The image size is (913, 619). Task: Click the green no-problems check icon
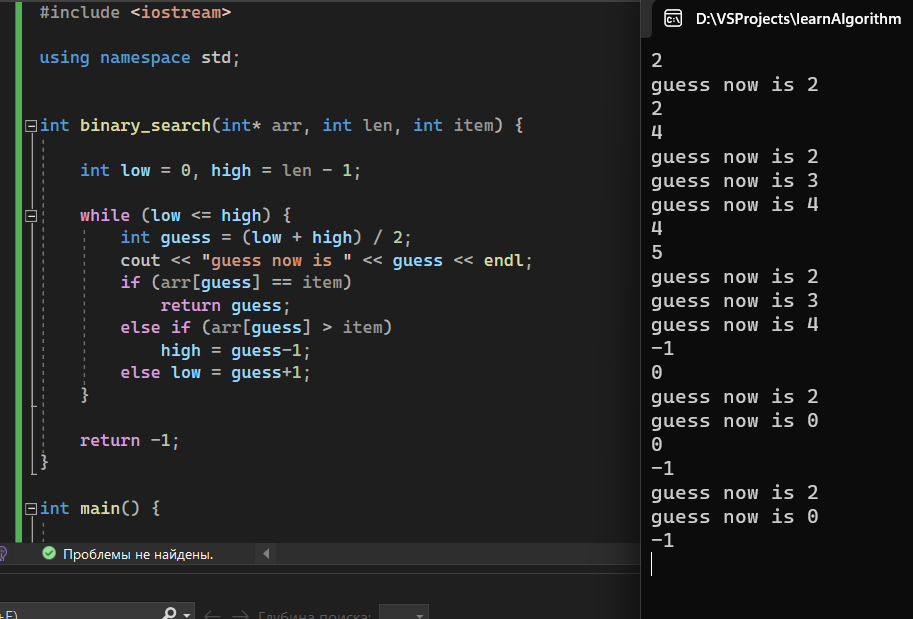click(49, 554)
